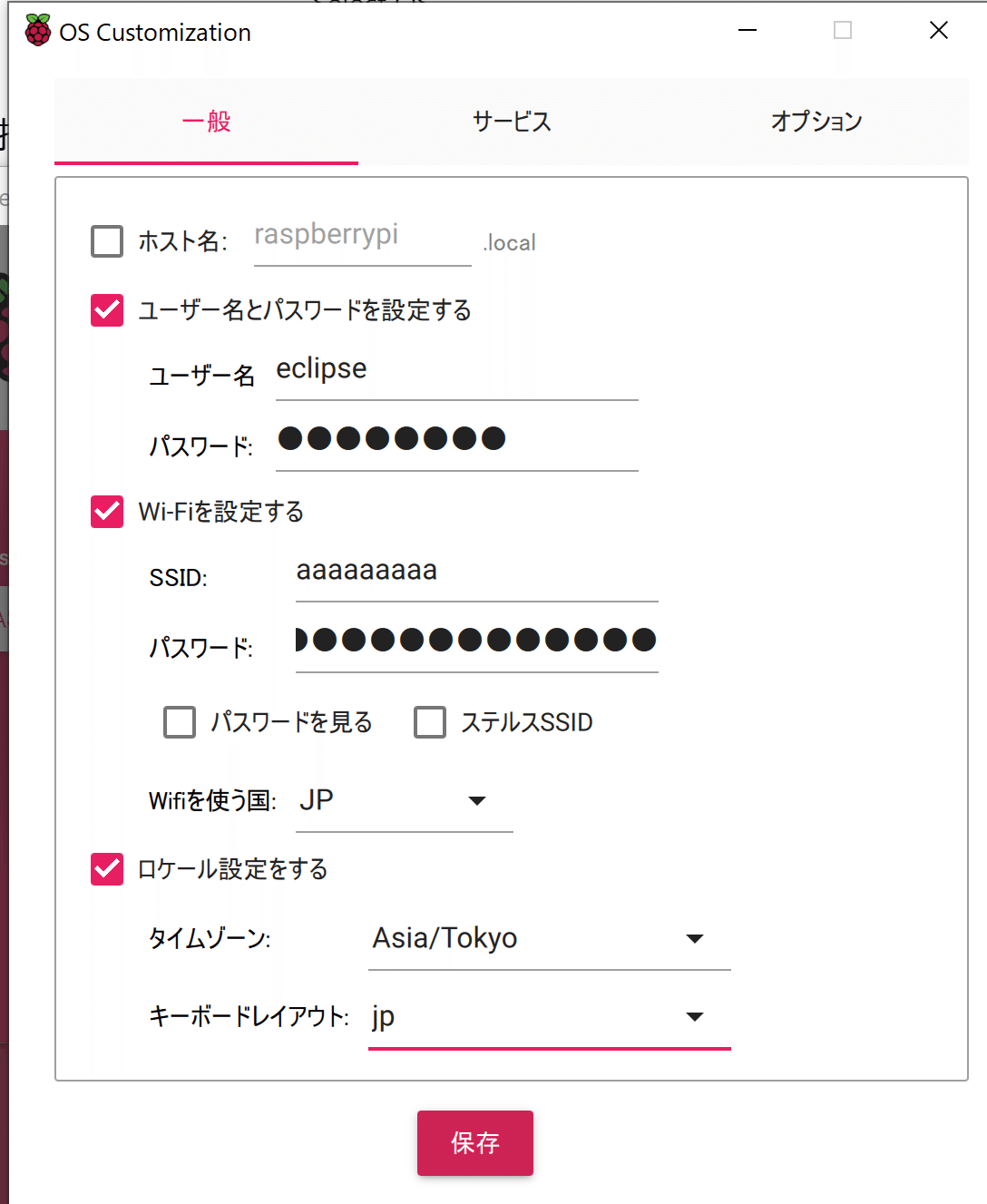Click the 保存 button

(x=475, y=1143)
